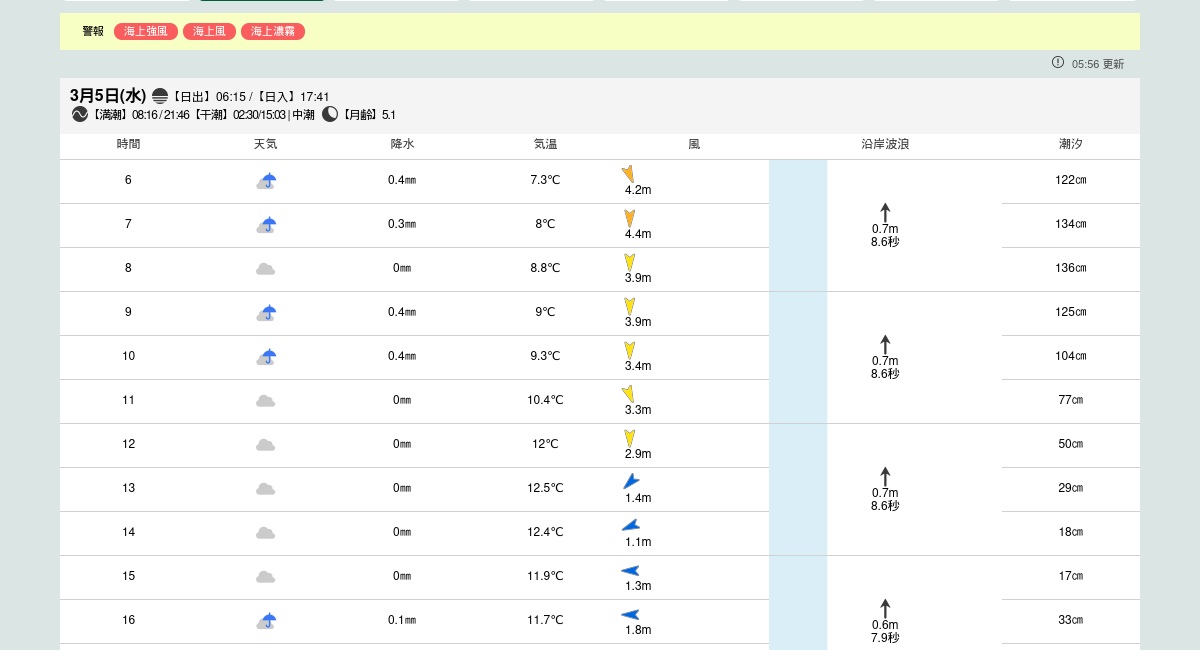Click the blue wind arrow showing 1.4m
Image resolution: width=1200 pixels, height=650 pixels.
click(631, 481)
